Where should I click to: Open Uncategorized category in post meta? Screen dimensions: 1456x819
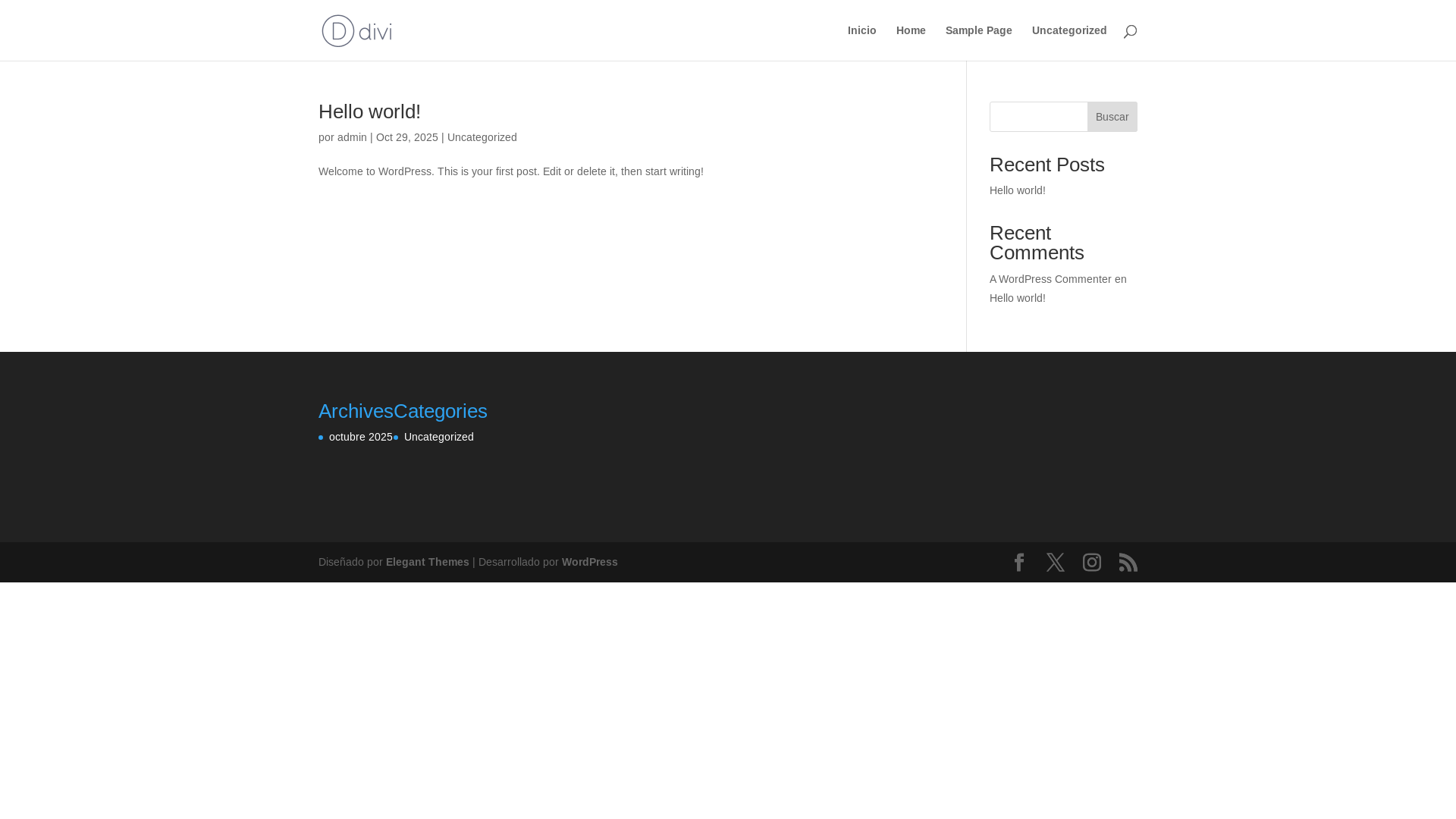point(482,137)
